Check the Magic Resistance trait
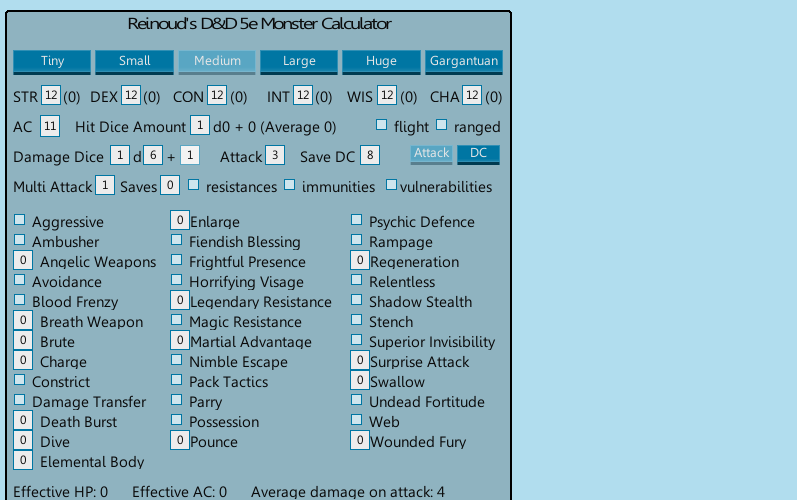This screenshot has height=500, width=797. pyautogui.click(x=176, y=320)
